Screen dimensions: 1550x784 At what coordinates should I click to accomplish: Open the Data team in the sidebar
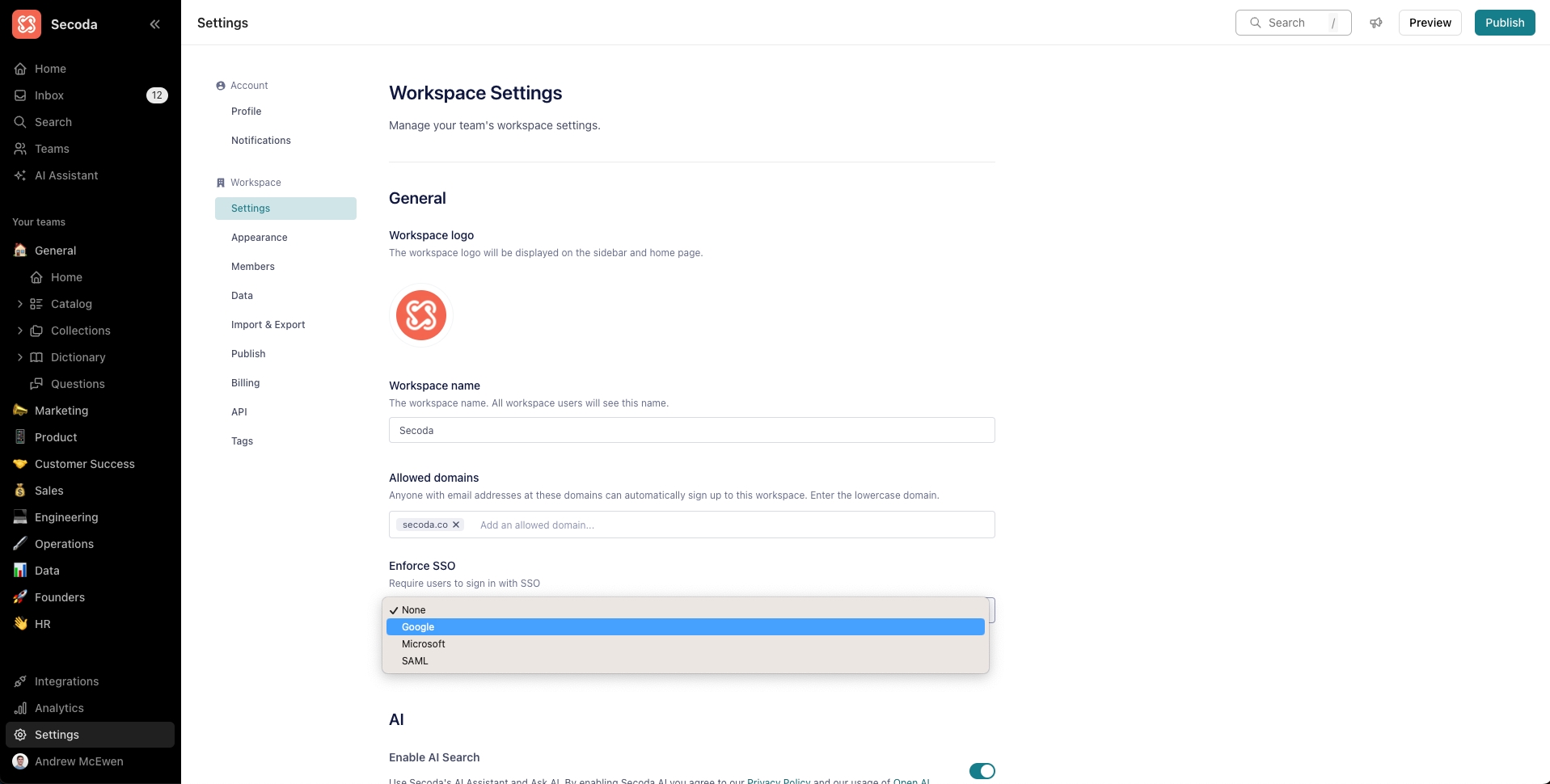(91, 571)
